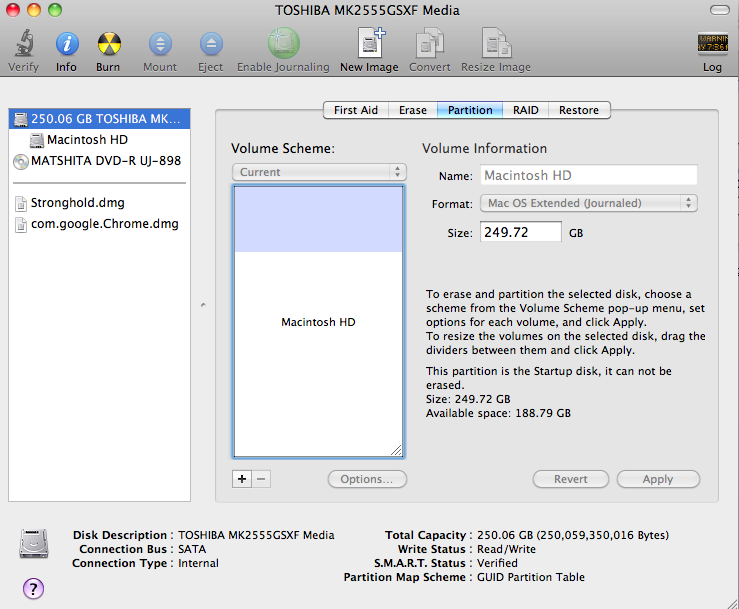Click the 'Verified' S.M.A.R.T. status value
This screenshot has height=609, width=739.
point(497,563)
